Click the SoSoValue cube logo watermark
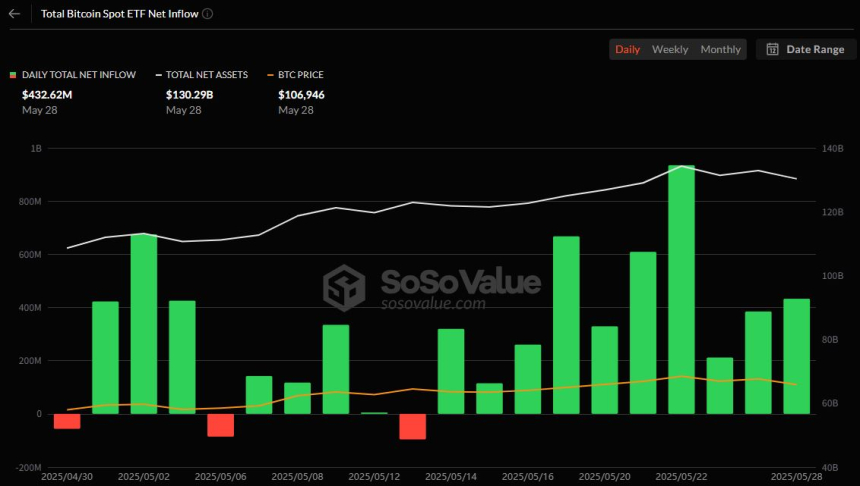Viewport: 860px width, 486px height. coord(343,288)
